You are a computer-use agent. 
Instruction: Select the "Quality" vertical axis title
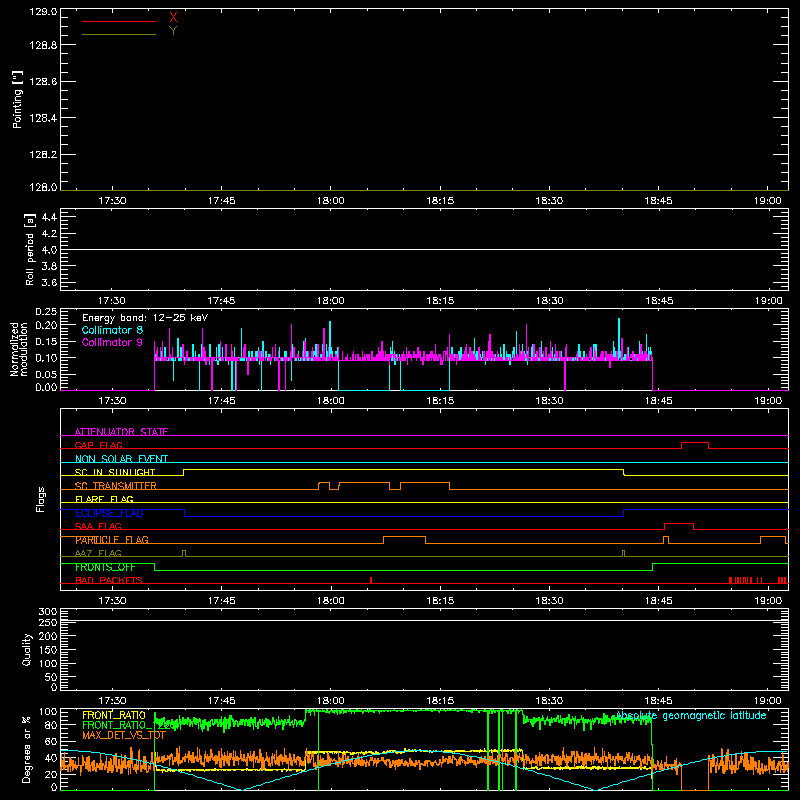27,649
